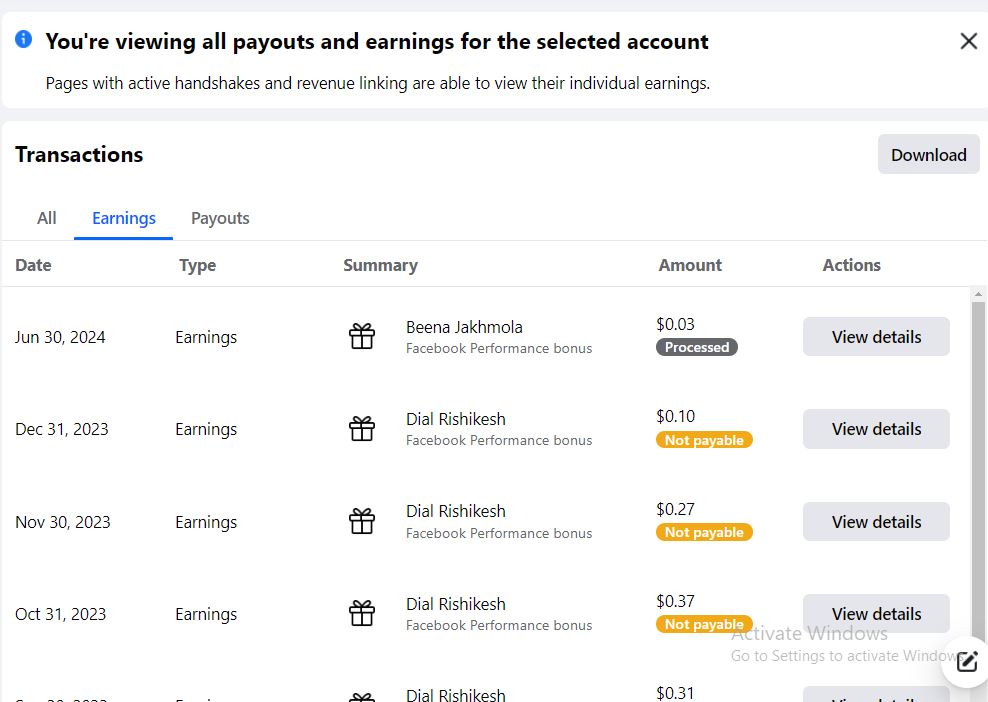Screen dimensions: 988x702
Task: Open the compose edit icon at bottom right
Action: pyautogui.click(x=967, y=662)
